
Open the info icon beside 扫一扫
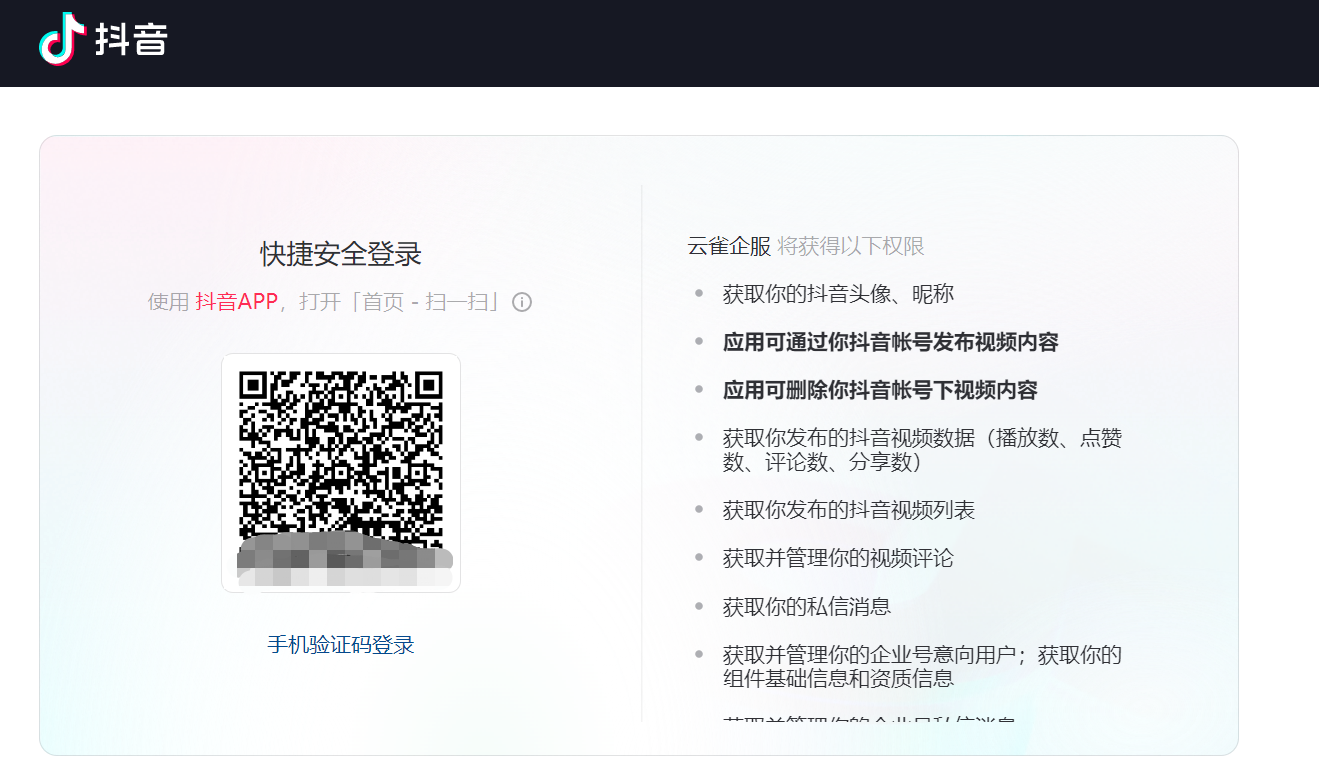(x=522, y=302)
